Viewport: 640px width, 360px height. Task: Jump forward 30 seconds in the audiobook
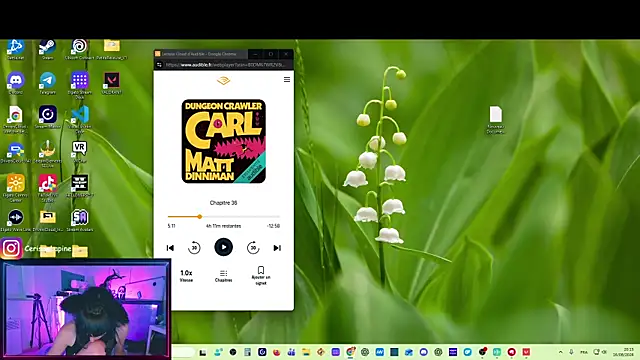click(x=253, y=248)
